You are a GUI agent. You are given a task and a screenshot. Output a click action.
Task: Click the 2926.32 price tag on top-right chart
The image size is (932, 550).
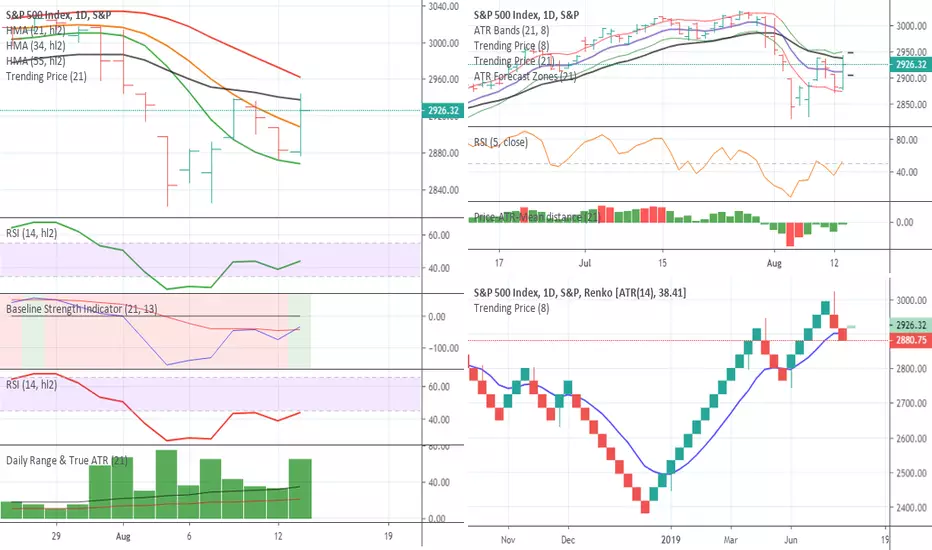911,64
